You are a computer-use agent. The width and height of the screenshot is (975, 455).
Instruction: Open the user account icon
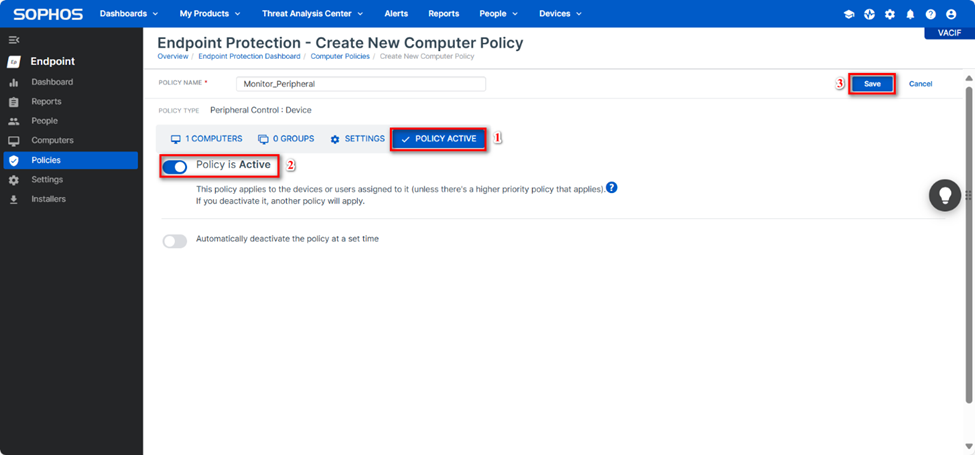click(950, 14)
